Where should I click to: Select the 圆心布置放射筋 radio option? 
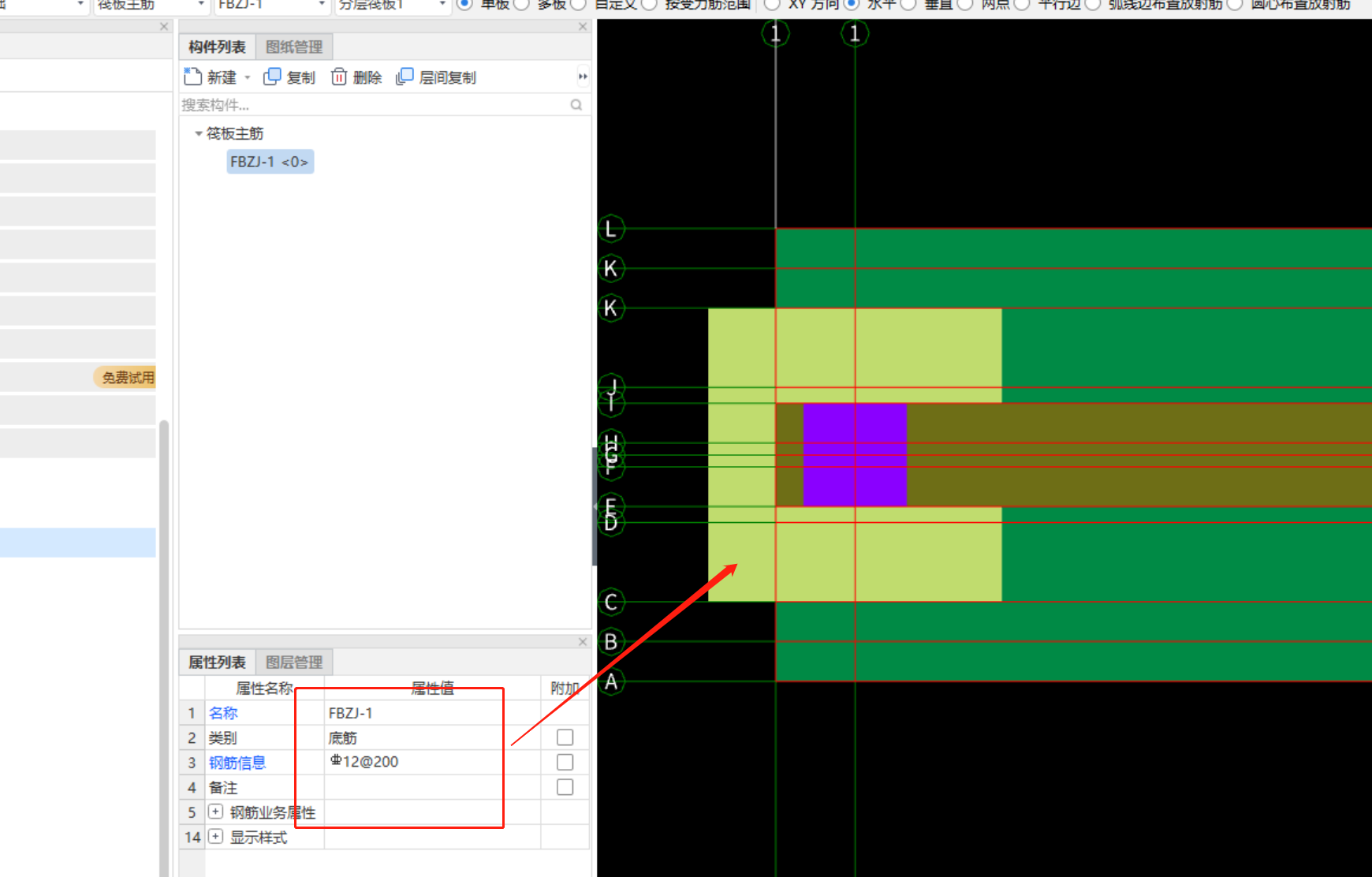click(1234, 4)
